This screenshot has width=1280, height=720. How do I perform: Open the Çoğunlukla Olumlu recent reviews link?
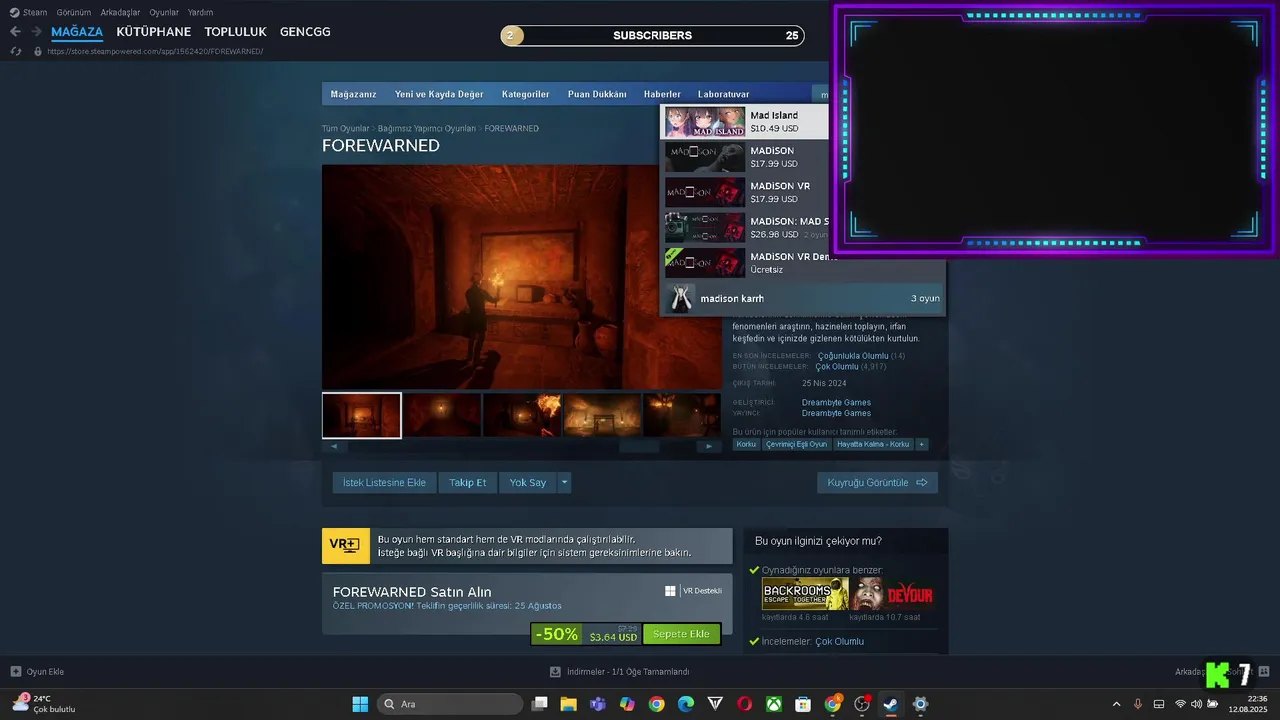coord(853,356)
